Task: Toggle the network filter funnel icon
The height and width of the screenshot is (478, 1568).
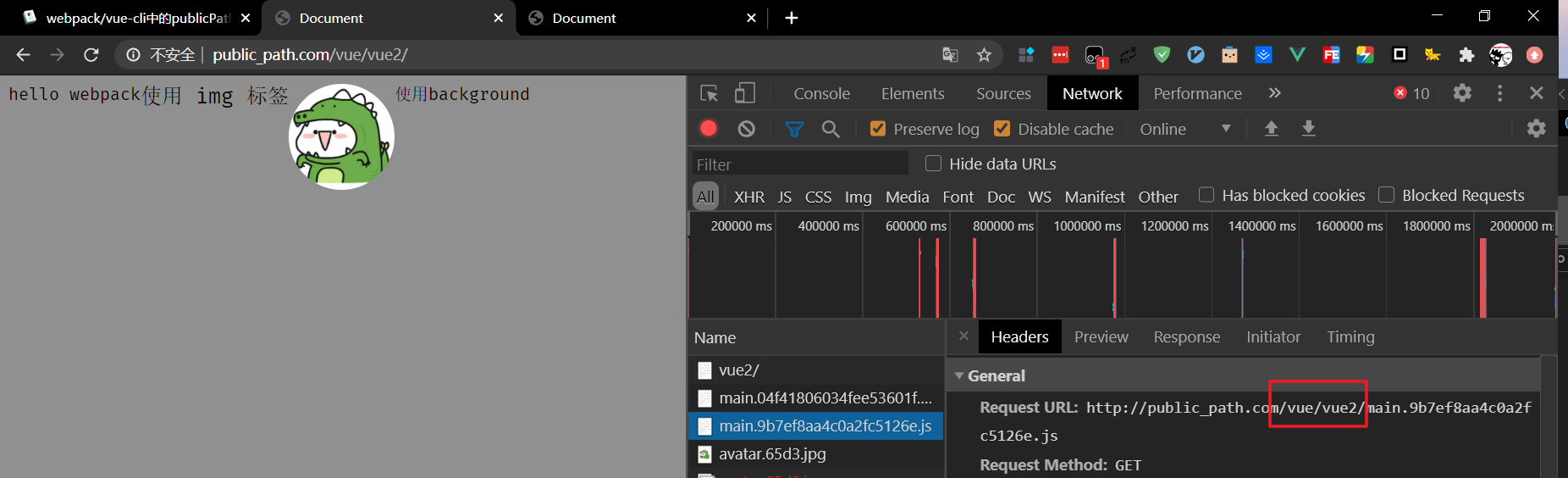Action: pos(793,129)
